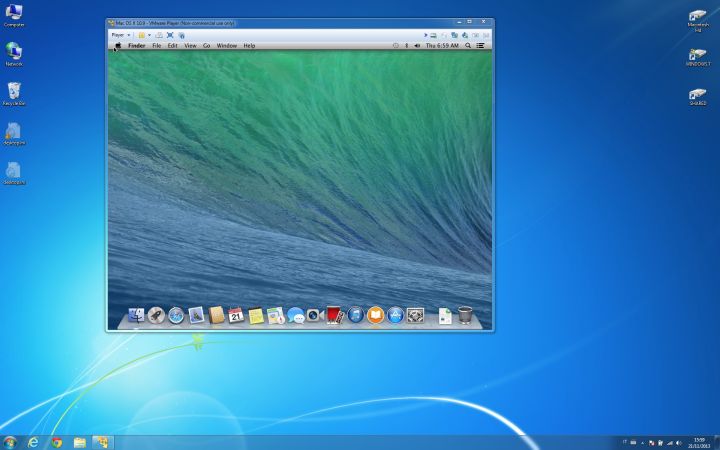This screenshot has width=720, height=450.
Task: Enter VMware full screen mode icon
Action: [x=170, y=35]
